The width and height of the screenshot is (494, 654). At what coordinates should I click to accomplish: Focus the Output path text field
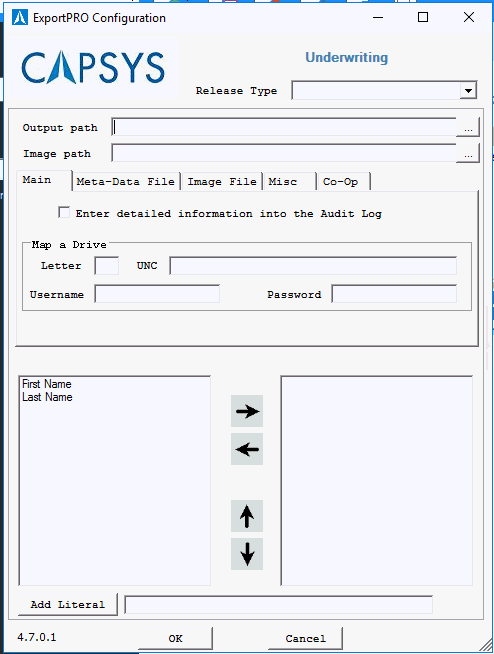tap(284, 127)
